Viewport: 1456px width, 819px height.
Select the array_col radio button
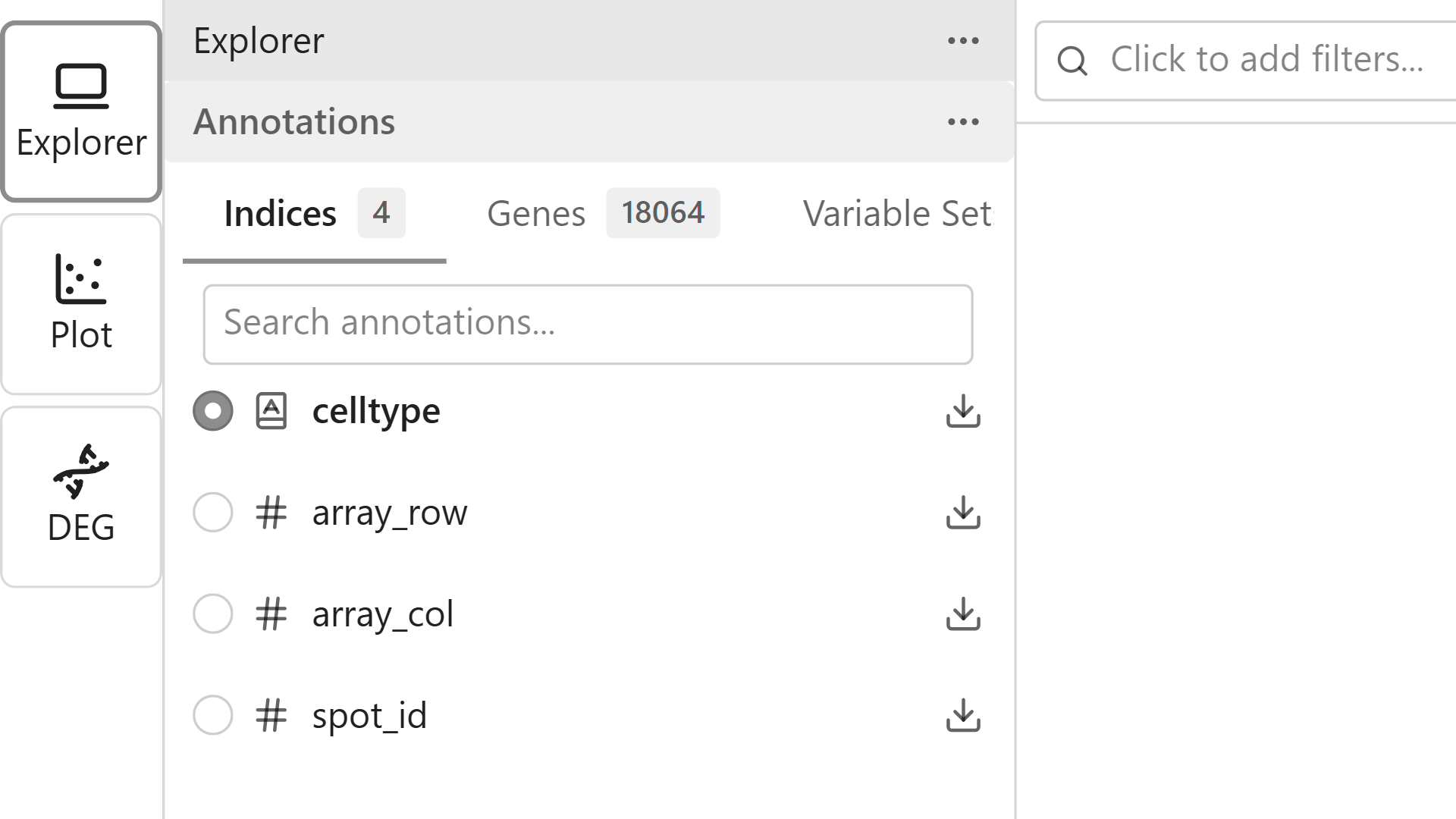click(213, 613)
